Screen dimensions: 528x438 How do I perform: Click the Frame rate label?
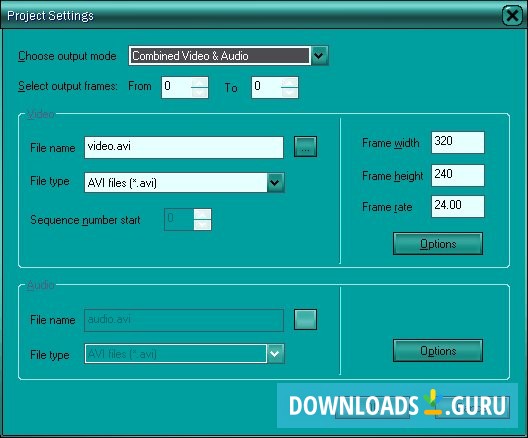click(387, 207)
